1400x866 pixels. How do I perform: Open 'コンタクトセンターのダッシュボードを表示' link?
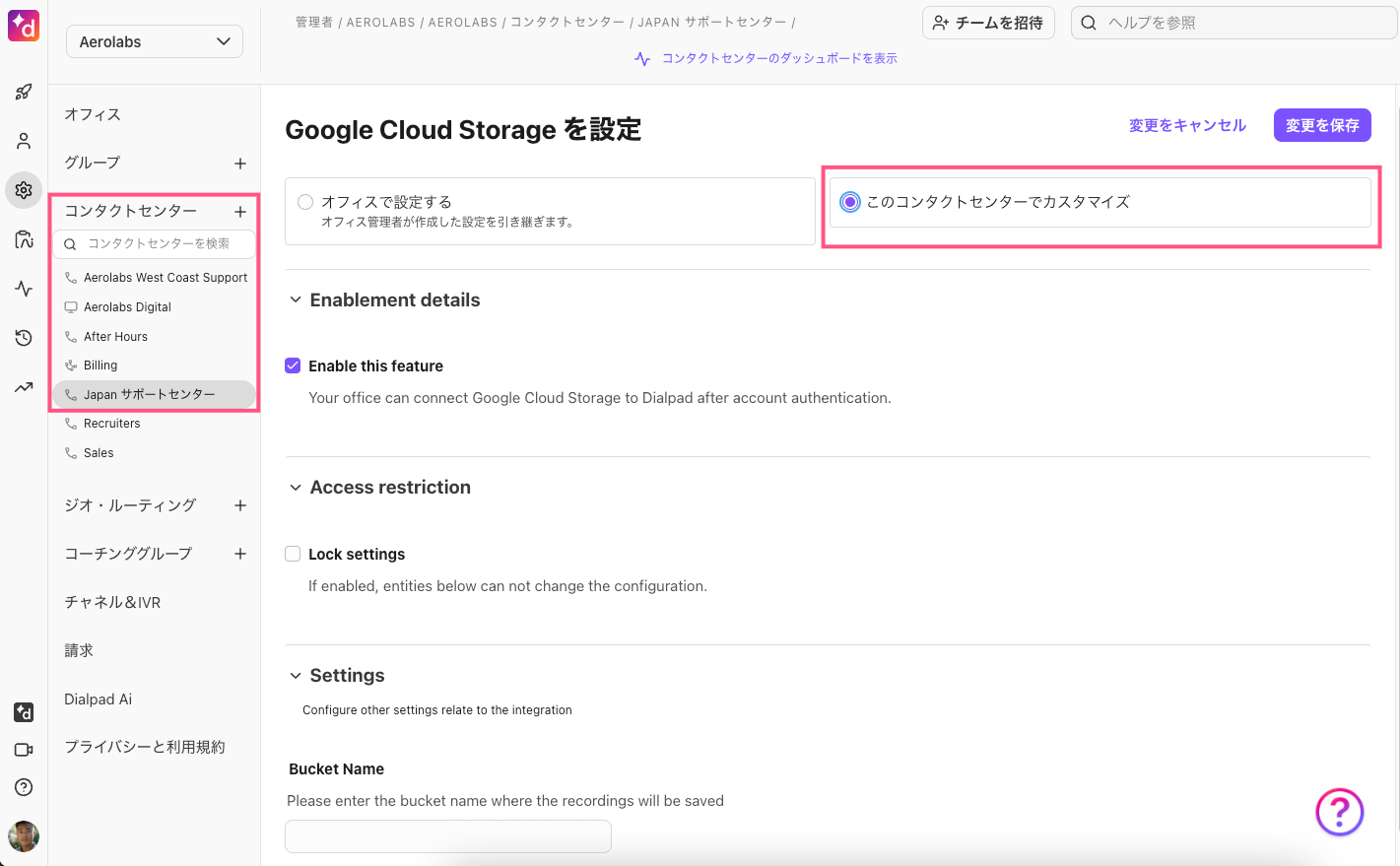pos(779,59)
